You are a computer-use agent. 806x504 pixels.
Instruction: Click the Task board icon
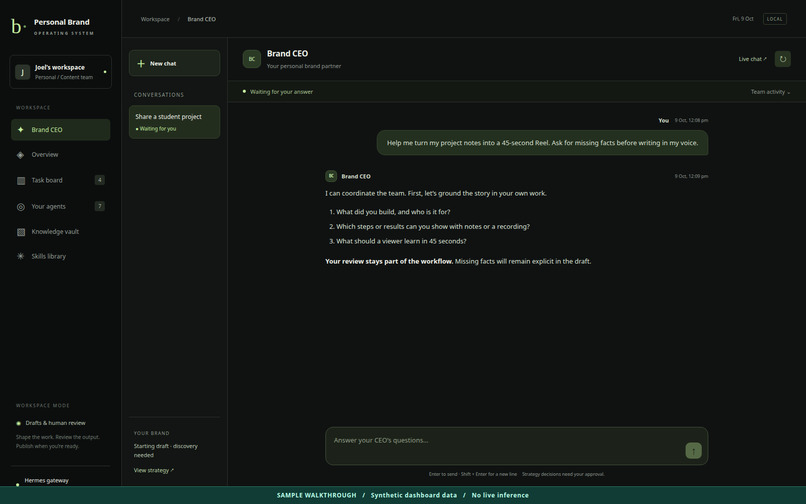pyautogui.click(x=21, y=181)
